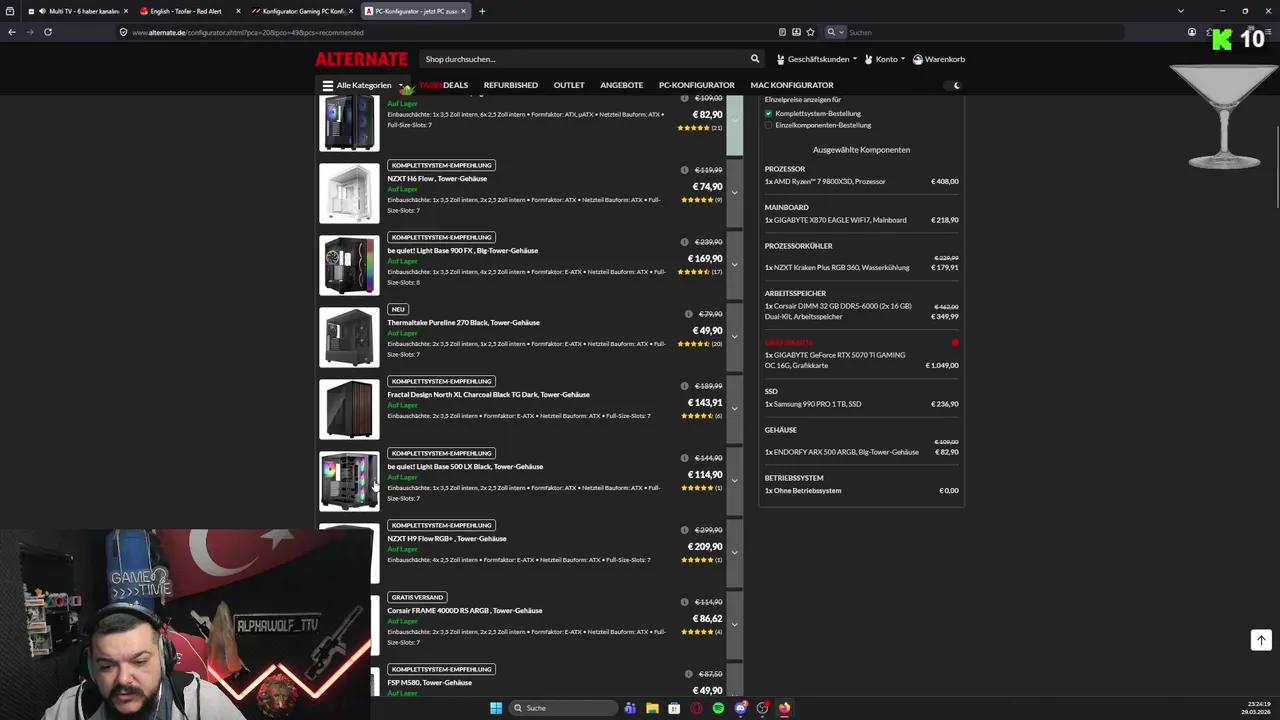Screen dimensions: 1280x720
Task: Click info icon for Fractal Design North XL
Action: click(684, 386)
